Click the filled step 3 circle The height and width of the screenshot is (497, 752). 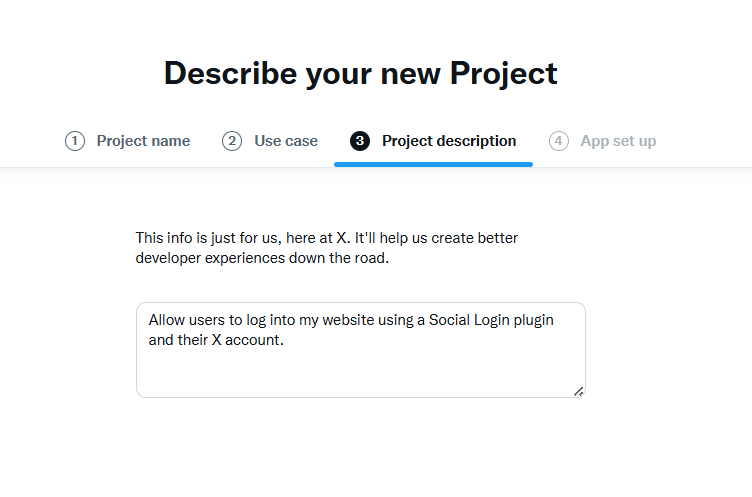point(360,141)
